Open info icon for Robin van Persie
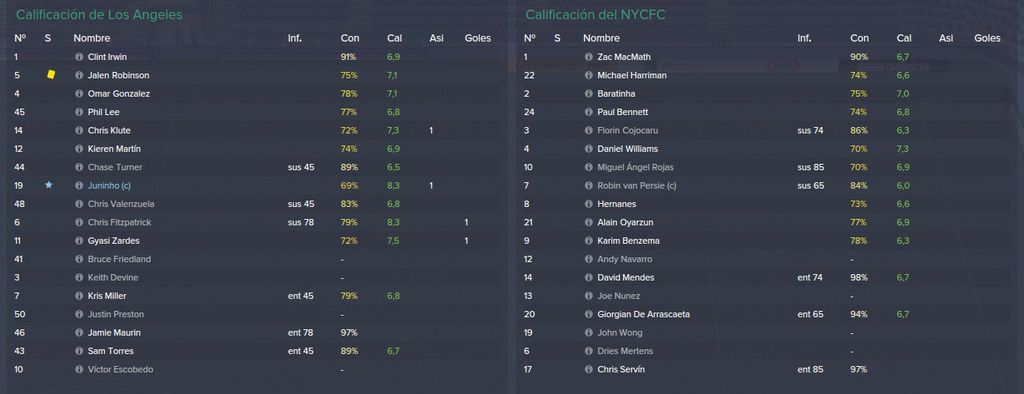Viewport: 1024px width, 394px height. pos(588,186)
